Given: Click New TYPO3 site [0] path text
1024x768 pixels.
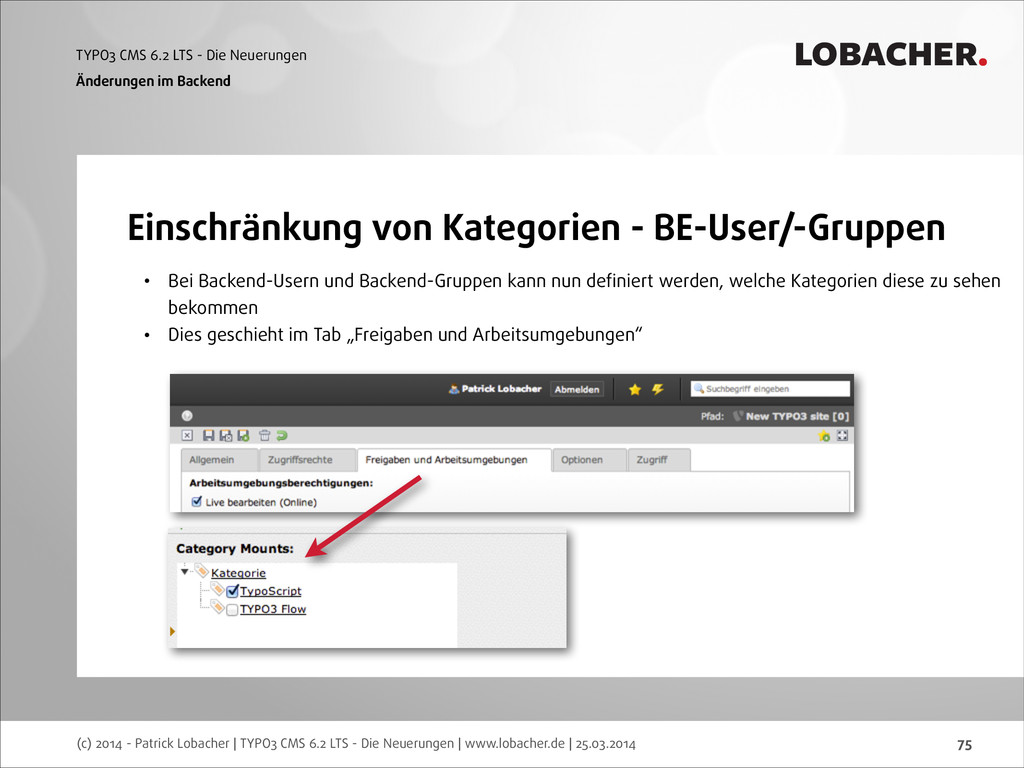Looking at the screenshot, I should (797, 416).
